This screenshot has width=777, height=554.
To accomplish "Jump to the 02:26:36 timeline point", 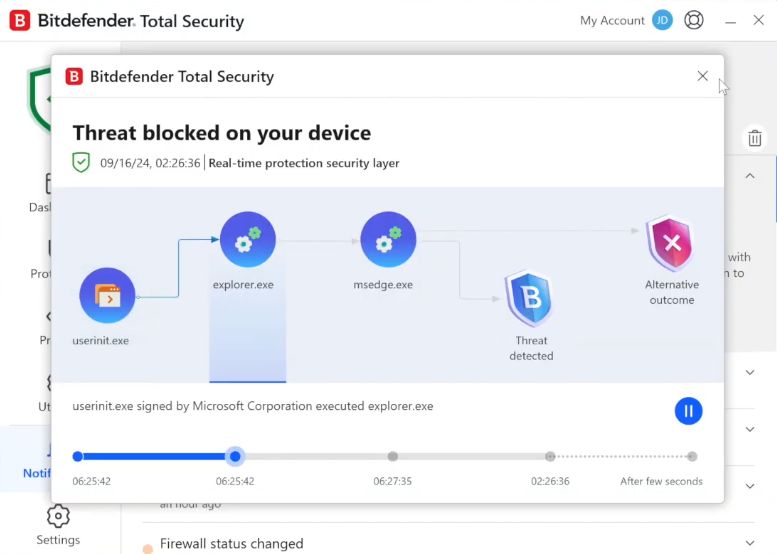I will 550,457.
